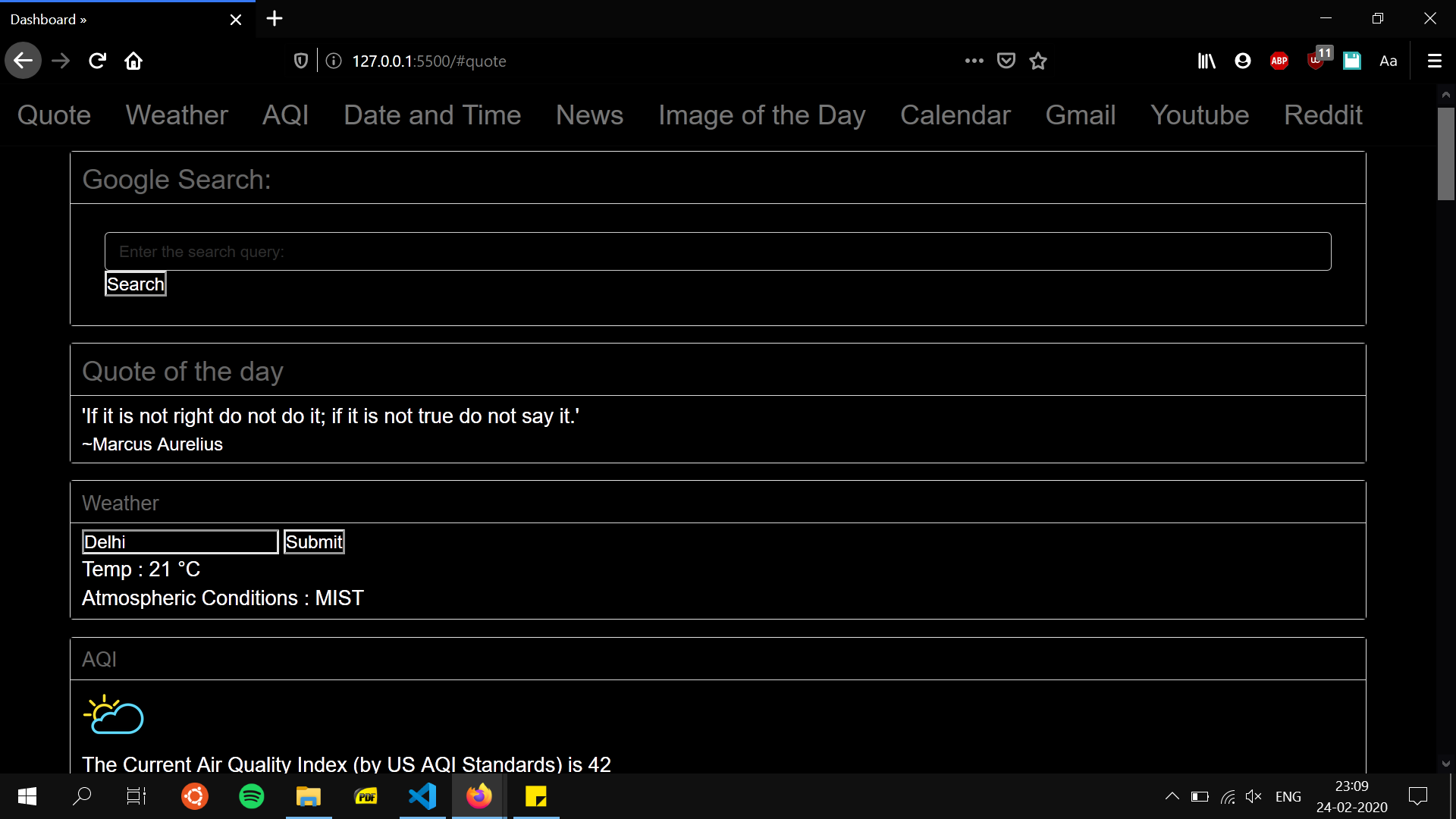
Task: Click the page vertical scrollbar thumb
Action: point(1445,154)
